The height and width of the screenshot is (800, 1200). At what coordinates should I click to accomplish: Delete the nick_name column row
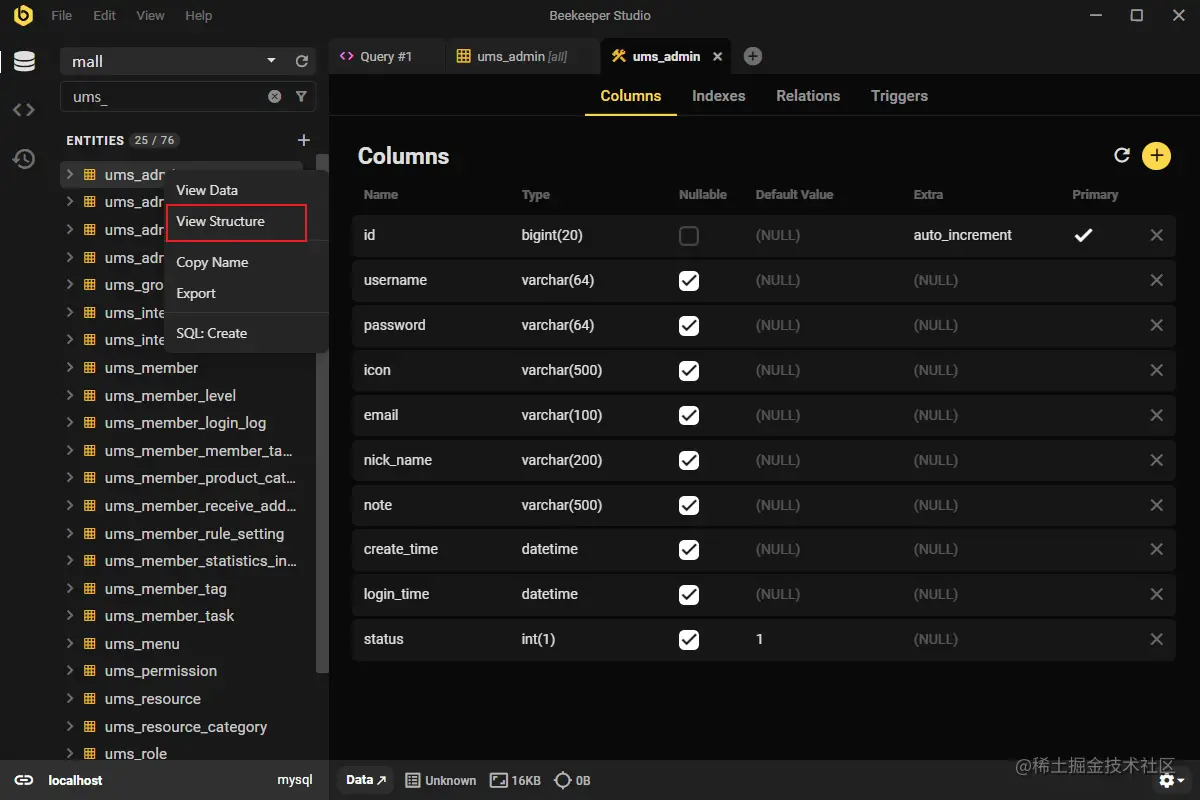(x=1157, y=460)
